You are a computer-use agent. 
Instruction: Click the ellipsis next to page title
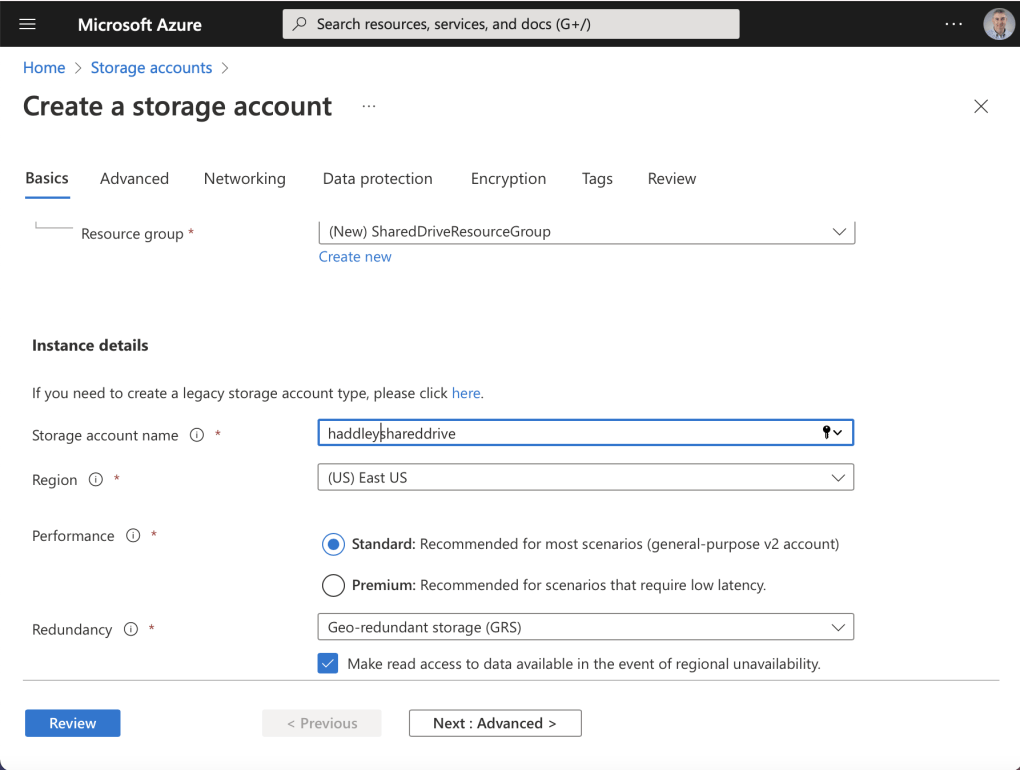tap(369, 106)
